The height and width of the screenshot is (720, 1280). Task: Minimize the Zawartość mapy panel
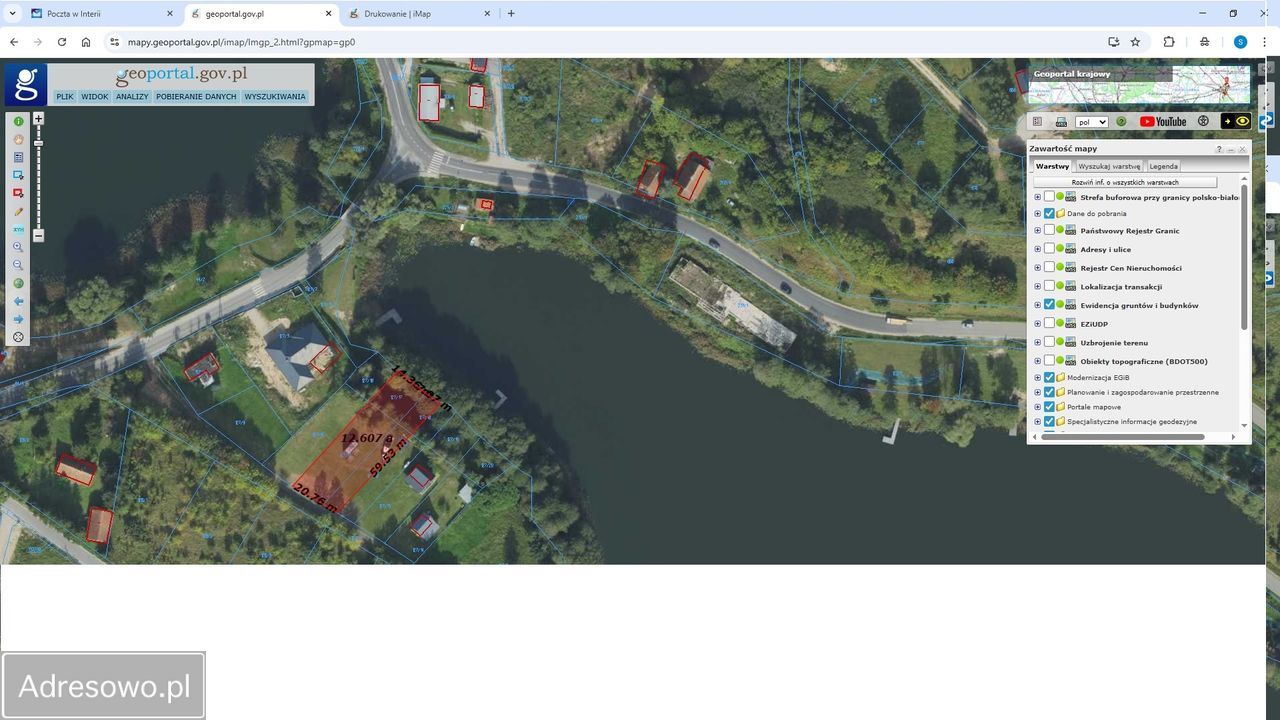[1231, 149]
